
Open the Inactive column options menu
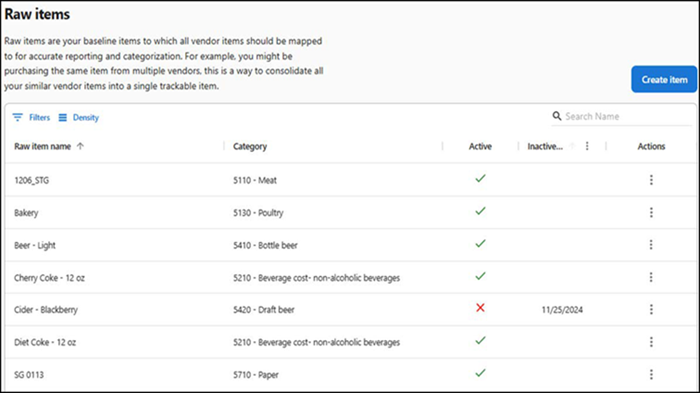(x=587, y=146)
